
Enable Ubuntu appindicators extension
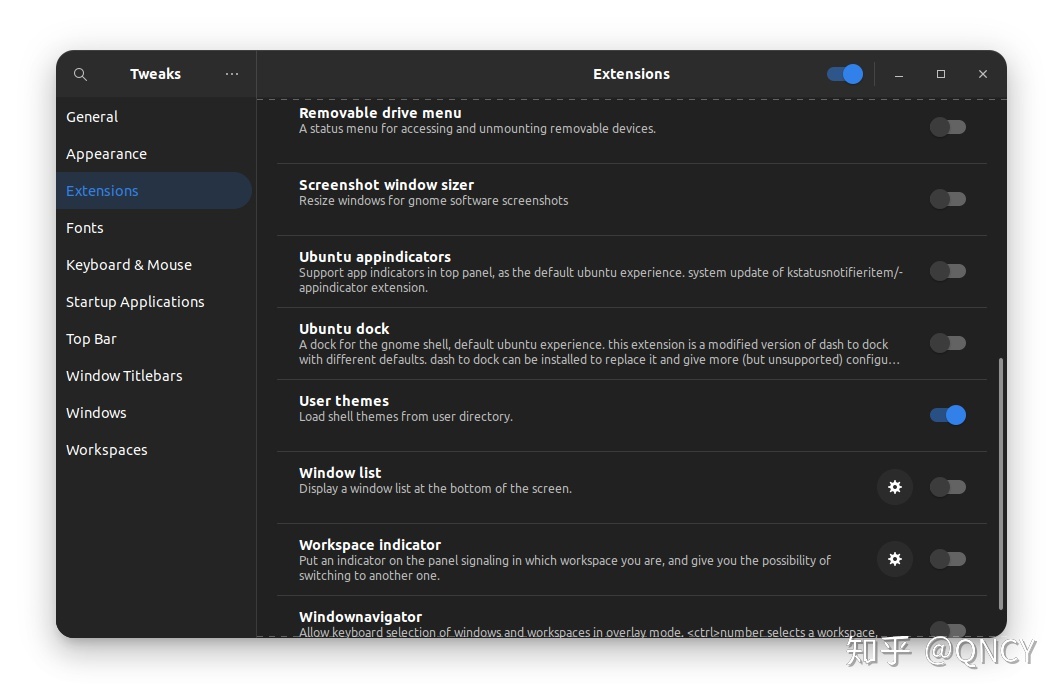tap(948, 271)
